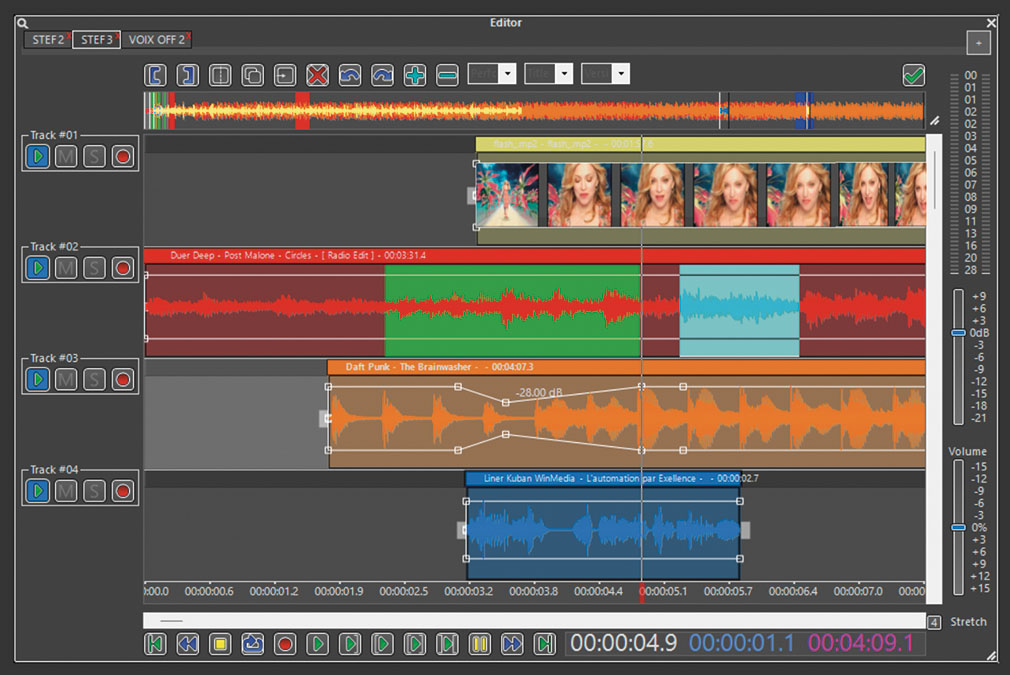
Task: Solo Track #03 using the S button
Action: [x=94, y=379]
